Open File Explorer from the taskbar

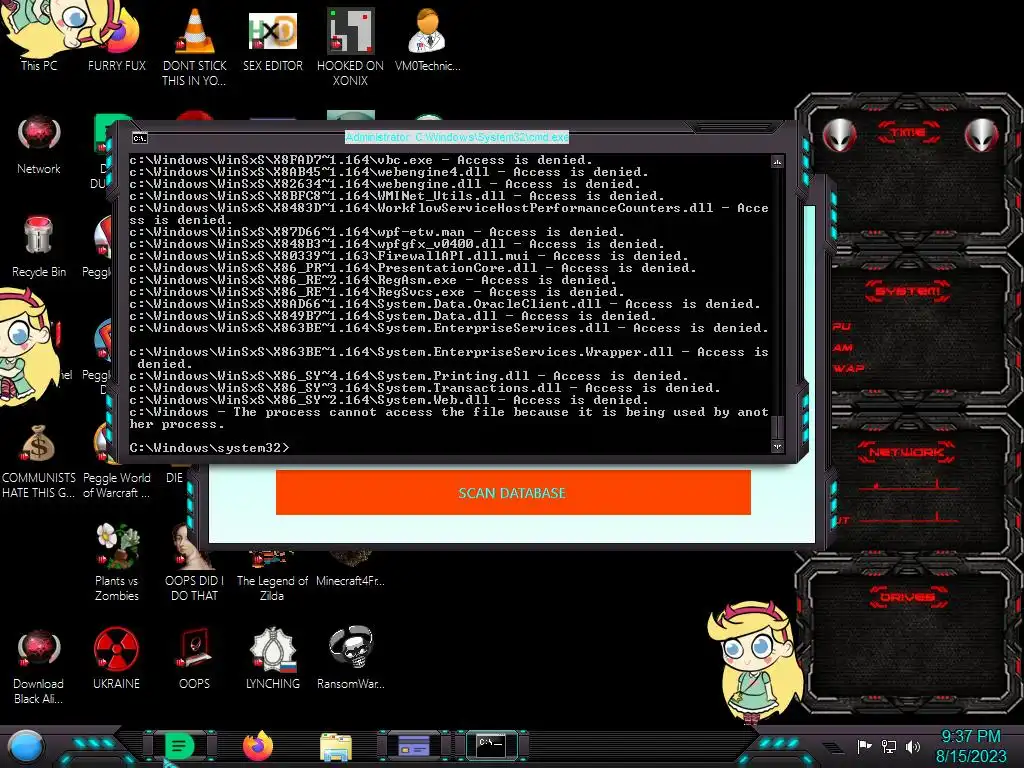click(336, 747)
